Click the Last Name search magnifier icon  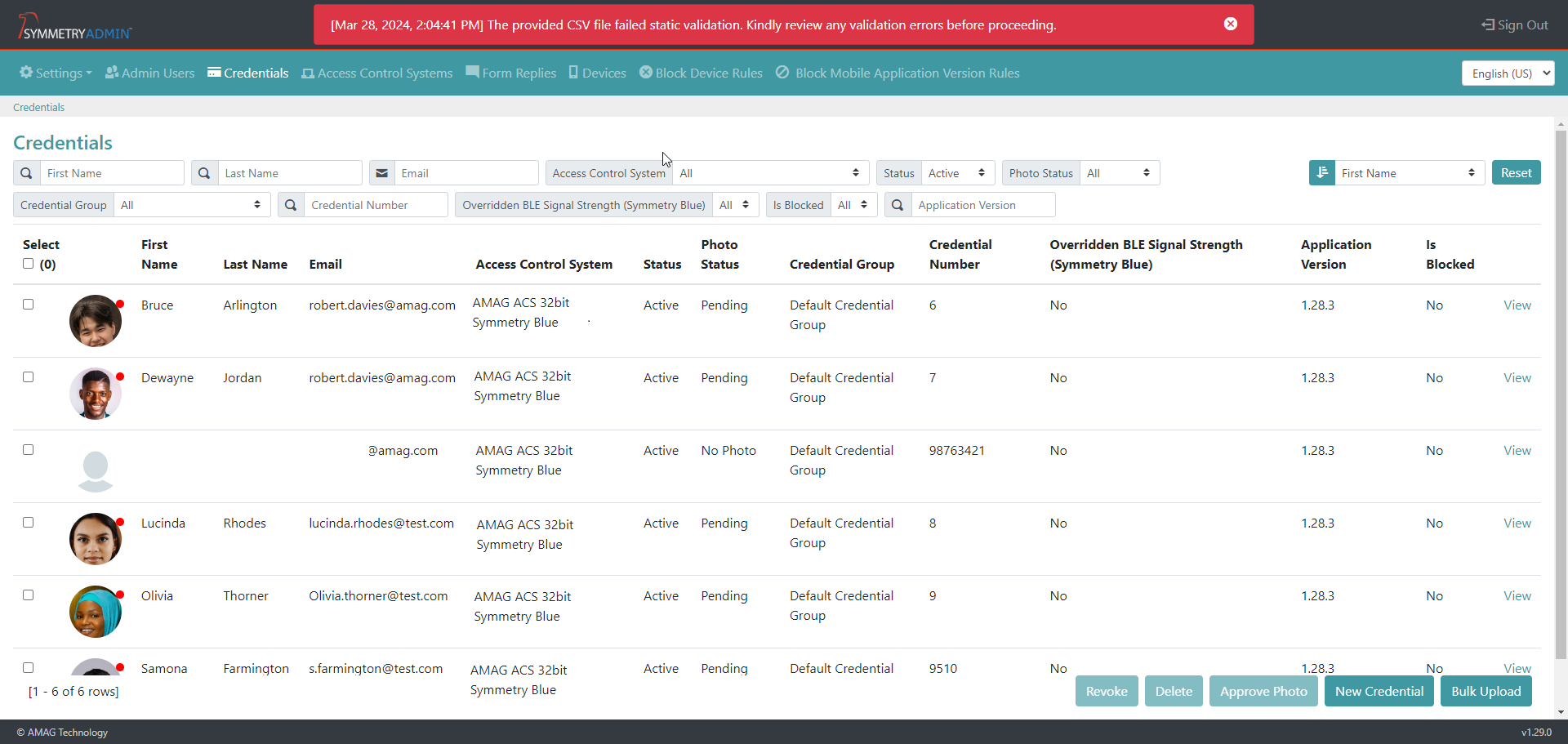coord(205,173)
